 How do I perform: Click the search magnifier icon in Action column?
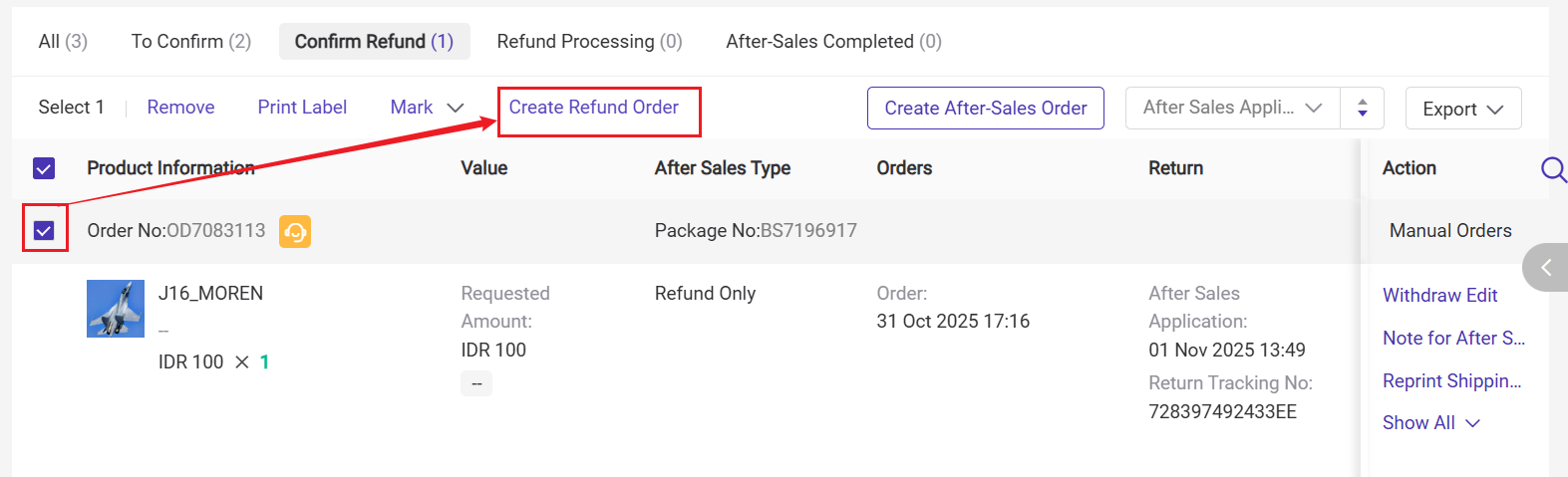click(x=1552, y=168)
